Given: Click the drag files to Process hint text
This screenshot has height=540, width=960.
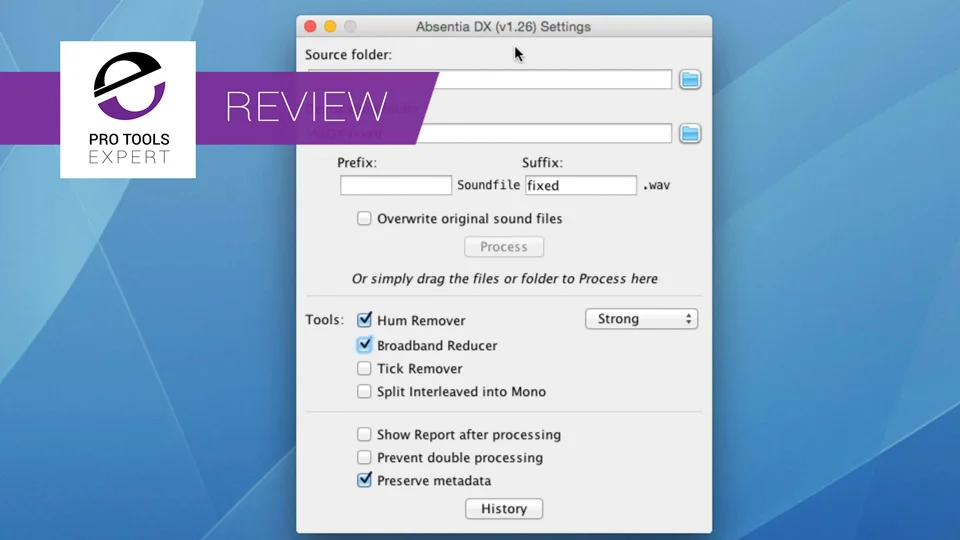Looking at the screenshot, I should tap(504, 279).
